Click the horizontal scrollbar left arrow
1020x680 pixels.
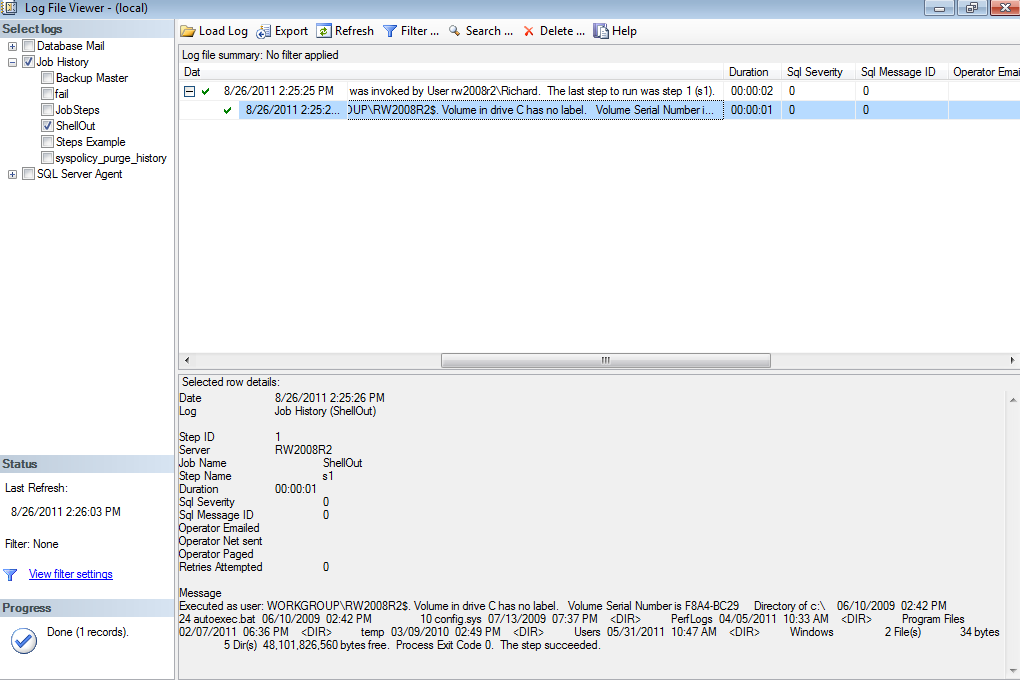point(187,360)
